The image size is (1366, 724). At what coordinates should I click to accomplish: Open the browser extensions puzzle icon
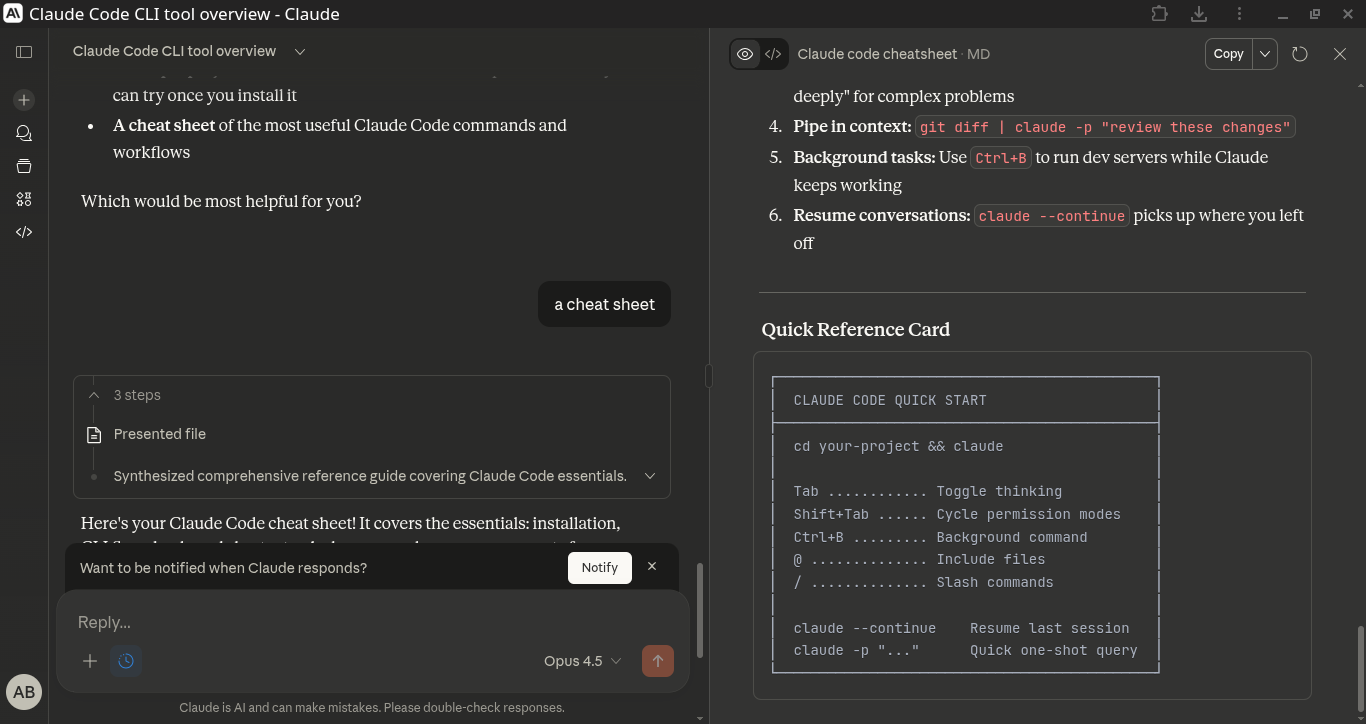1159,13
